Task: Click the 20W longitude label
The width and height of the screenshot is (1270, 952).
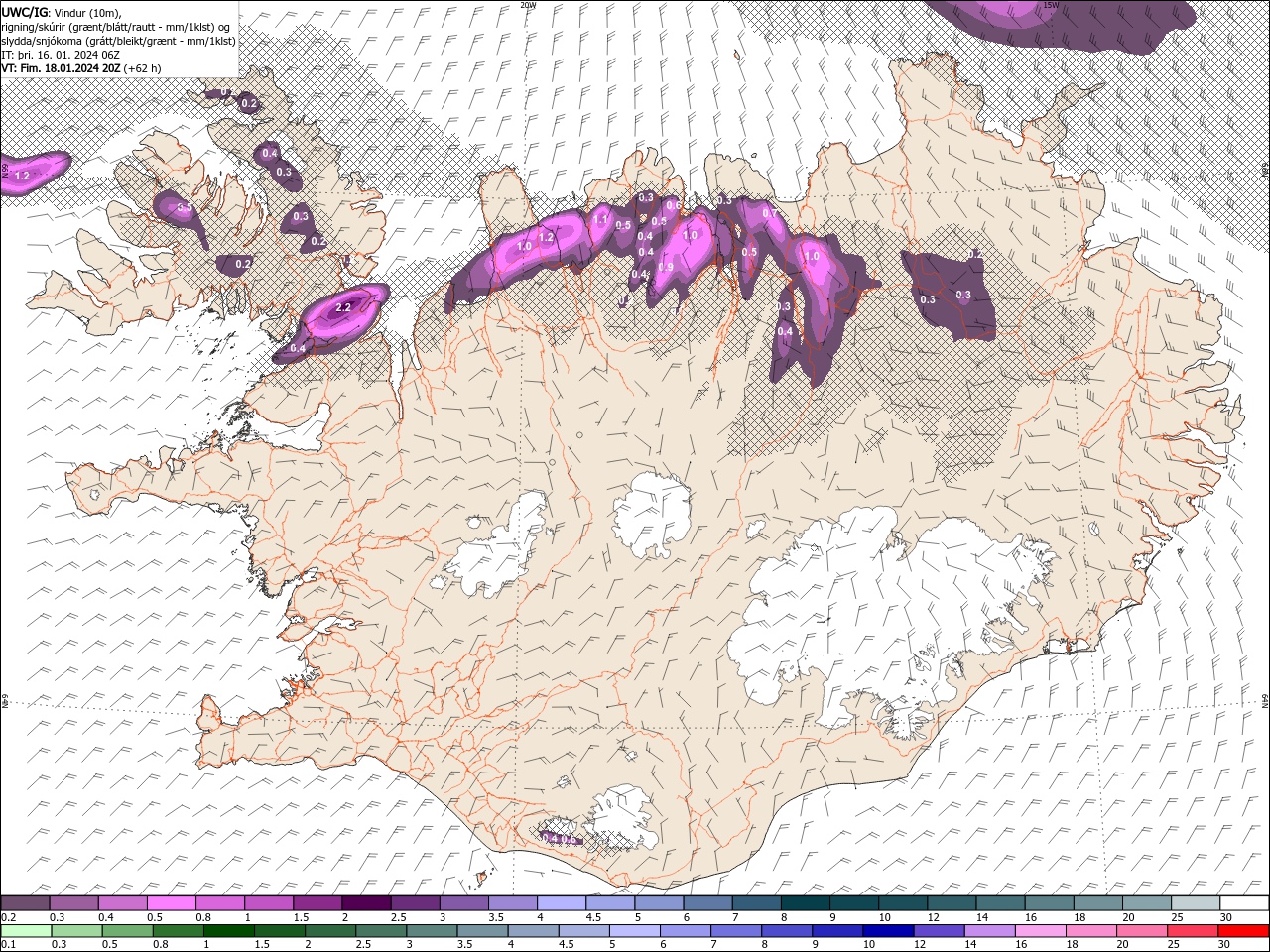Action: pyautogui.click(x=528, y=5)
